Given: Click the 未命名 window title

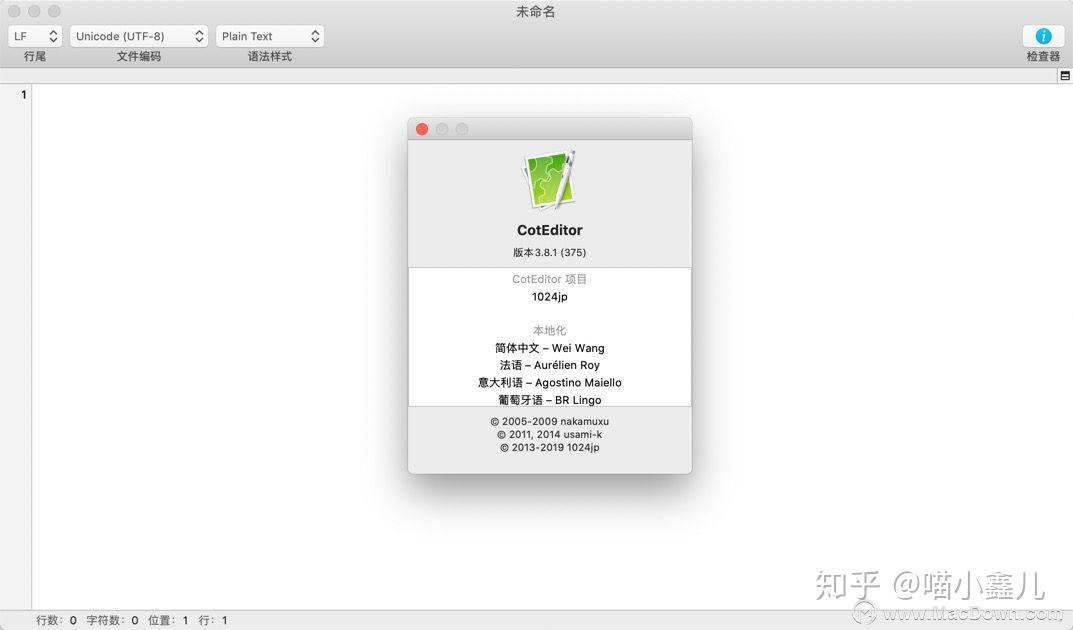Looking at the screenshot, I should 536,11.
